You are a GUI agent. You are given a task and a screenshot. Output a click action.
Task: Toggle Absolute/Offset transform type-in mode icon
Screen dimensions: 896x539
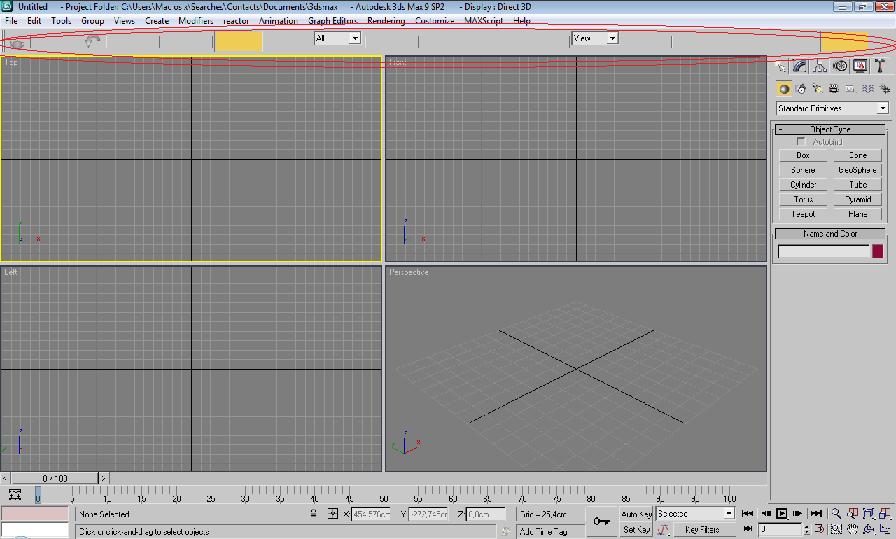click(333, 514)
